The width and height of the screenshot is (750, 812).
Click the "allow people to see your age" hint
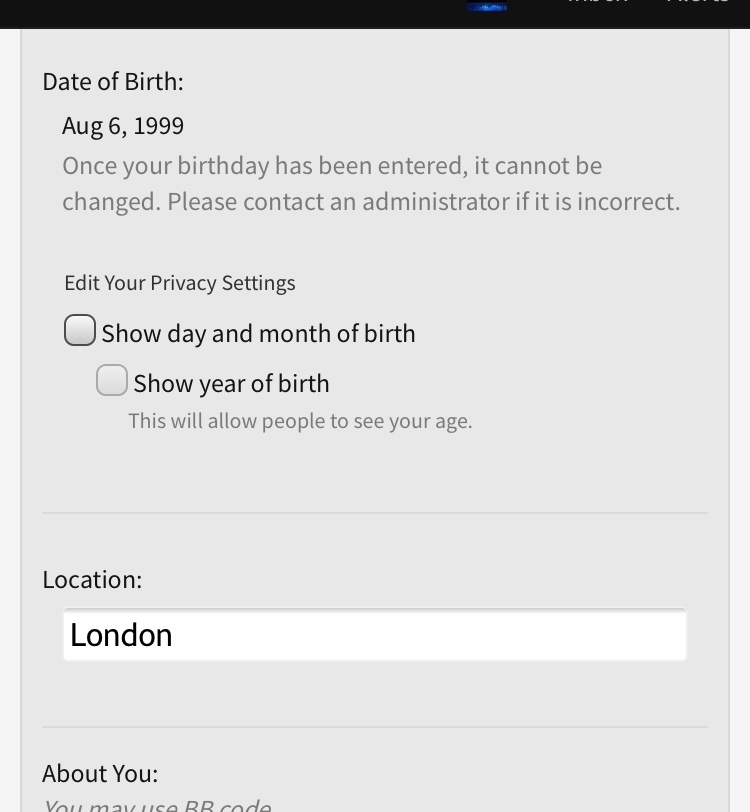click(300, 421)
